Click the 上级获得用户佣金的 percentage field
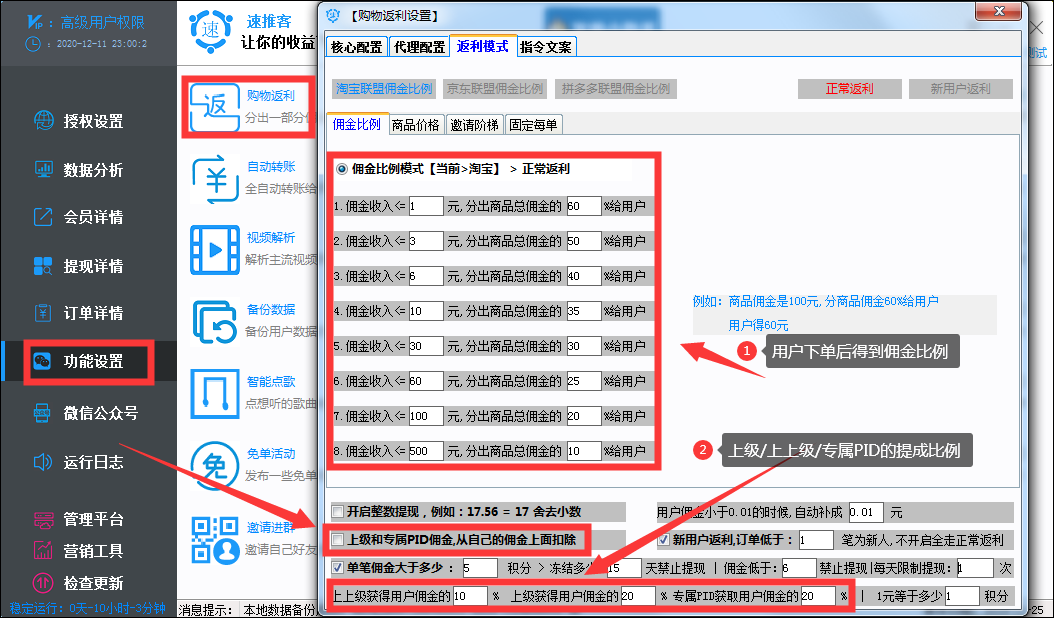The width and height of the screenshot is (1054, 618). (x=637, y=596)
